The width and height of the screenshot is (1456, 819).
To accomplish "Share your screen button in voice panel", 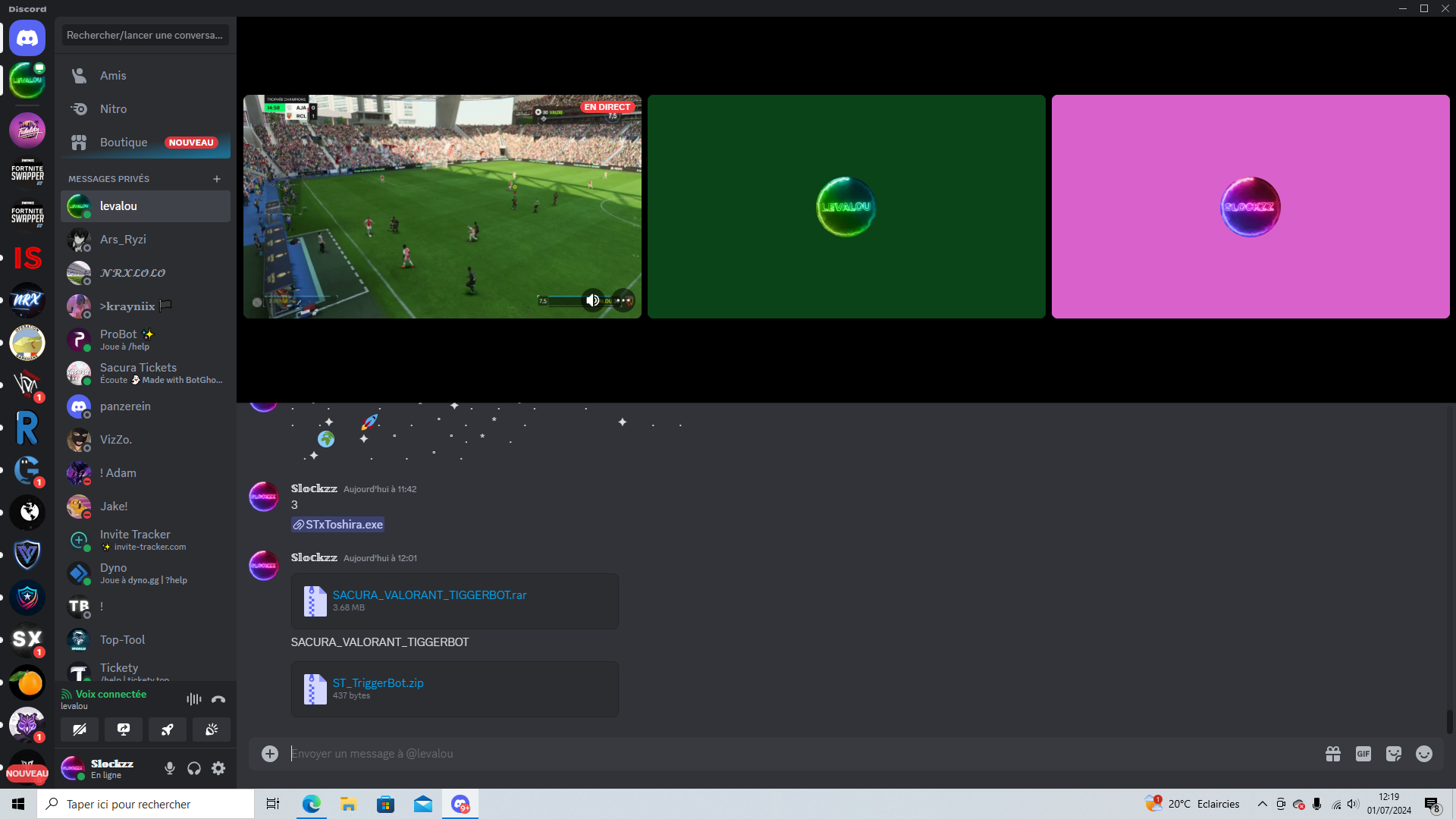I will [x=124, y=730].
